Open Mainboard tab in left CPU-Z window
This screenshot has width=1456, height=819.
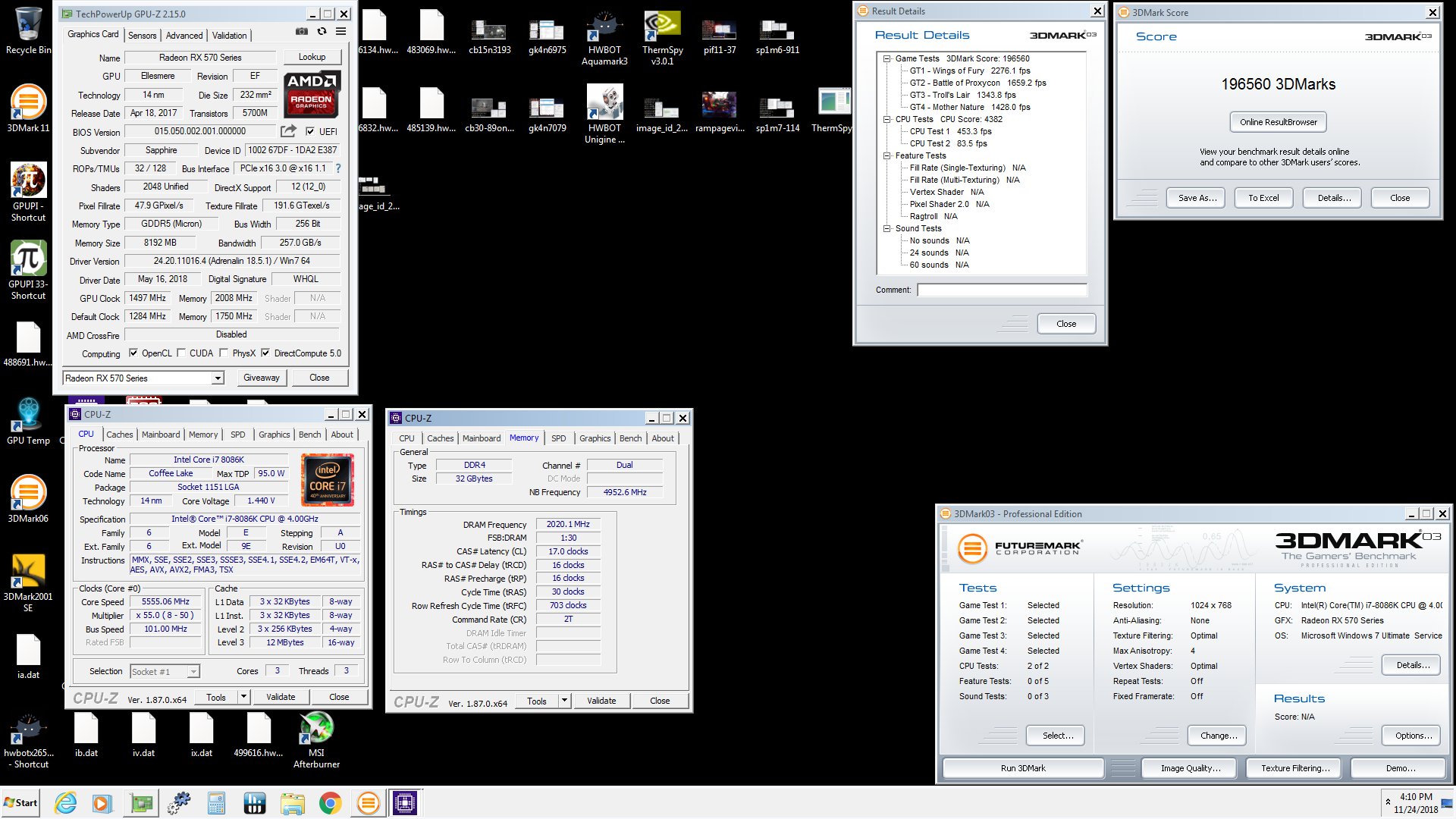click(x=161, y=435)
